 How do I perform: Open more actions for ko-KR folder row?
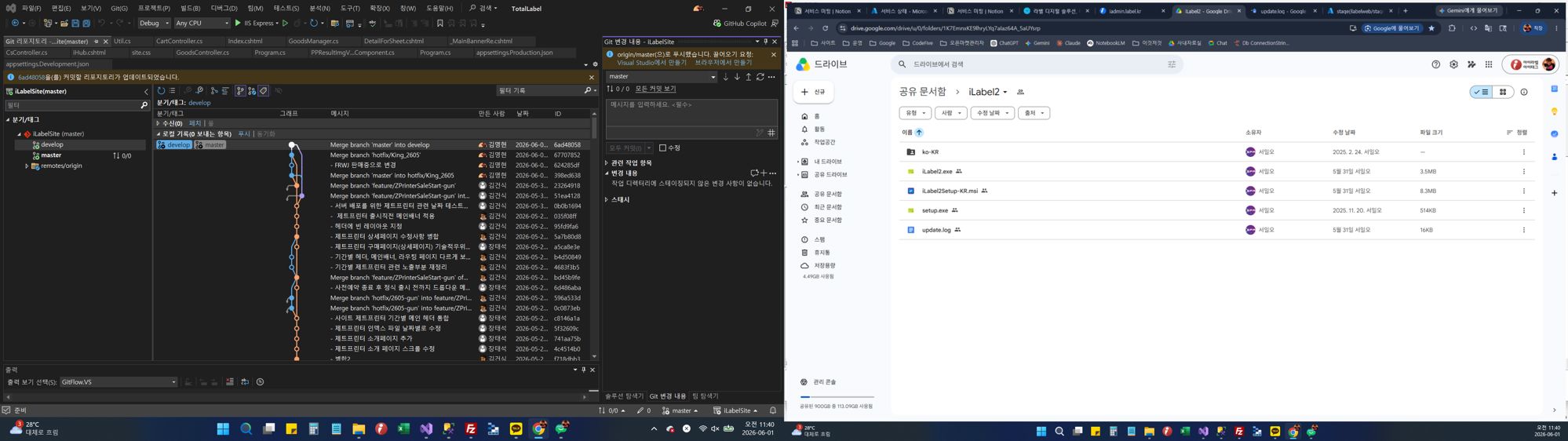pos(1524,152)
